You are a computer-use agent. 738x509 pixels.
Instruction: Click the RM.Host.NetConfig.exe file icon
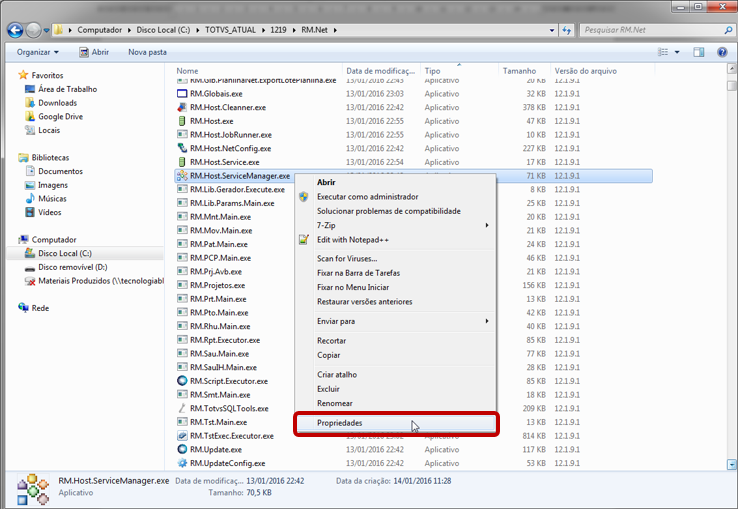click(182, 148)
